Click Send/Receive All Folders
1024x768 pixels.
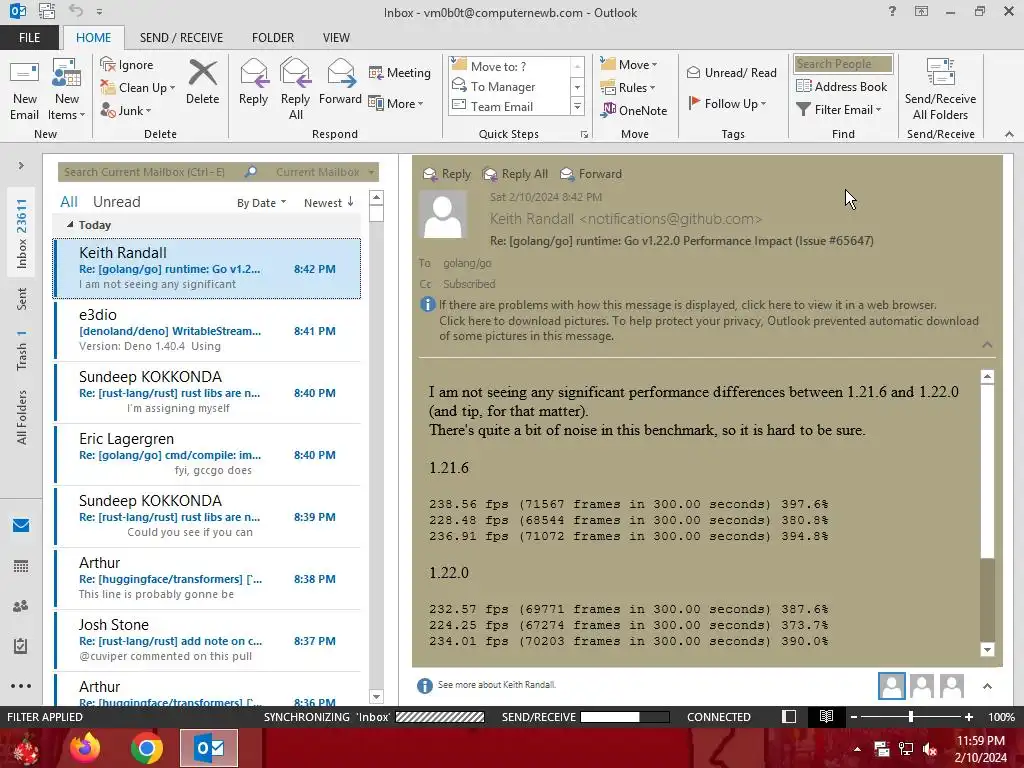click(x=940, y=89)
